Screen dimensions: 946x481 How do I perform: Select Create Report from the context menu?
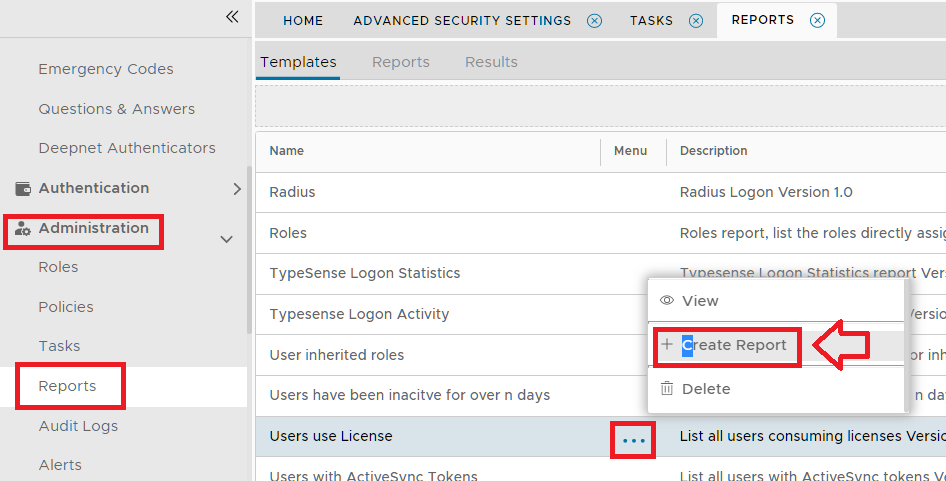click(x=734, y=345)
